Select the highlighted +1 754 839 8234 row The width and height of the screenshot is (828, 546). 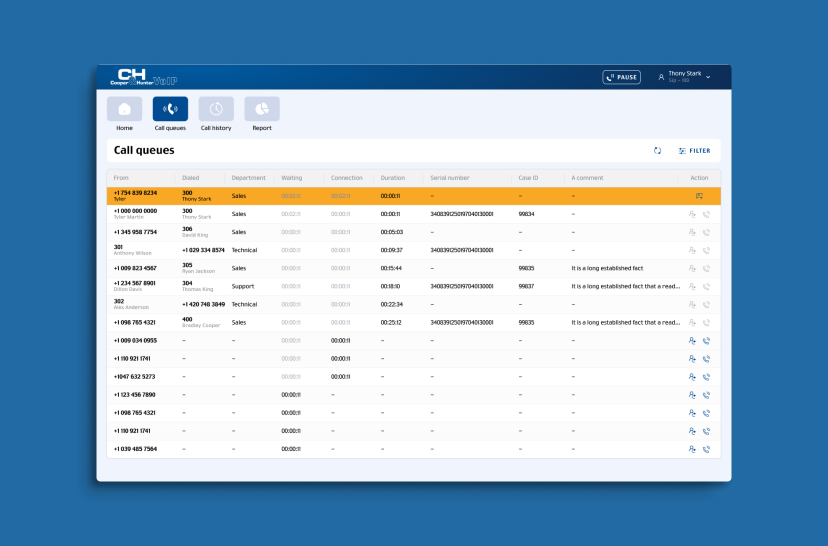click(413, 196)
